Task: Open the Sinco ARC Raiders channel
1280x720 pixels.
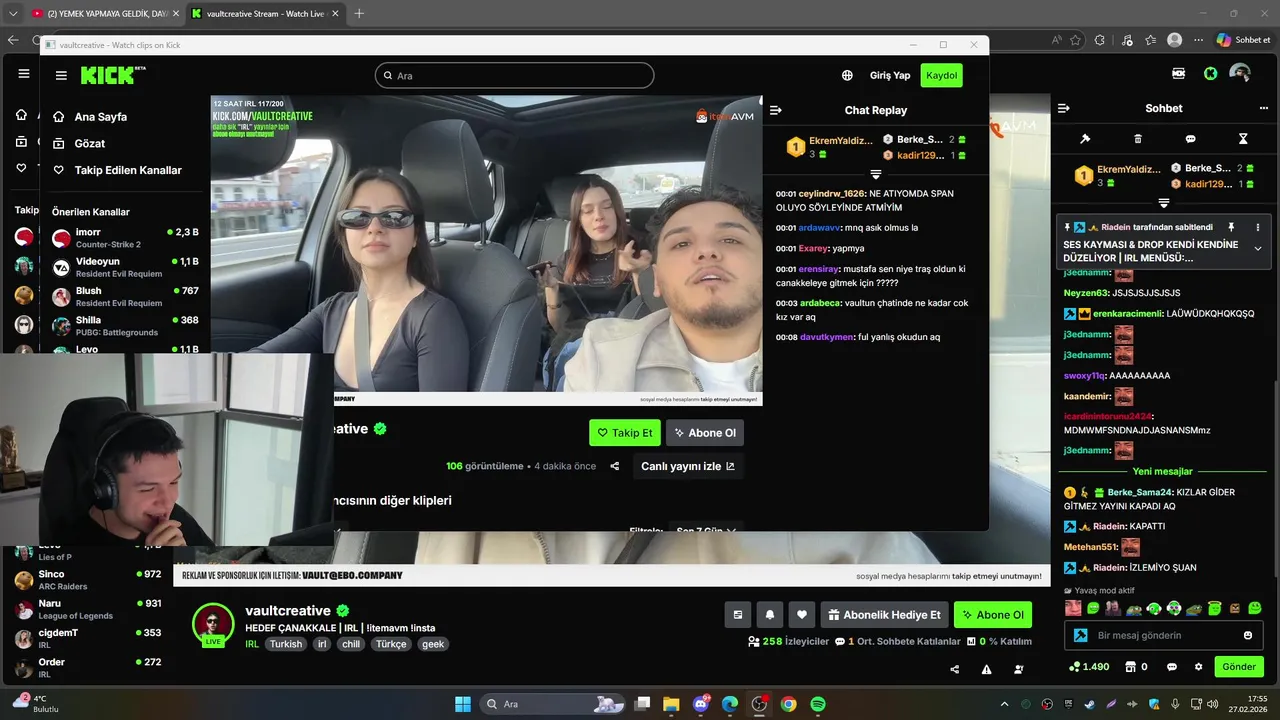Action: pos(88,580)
